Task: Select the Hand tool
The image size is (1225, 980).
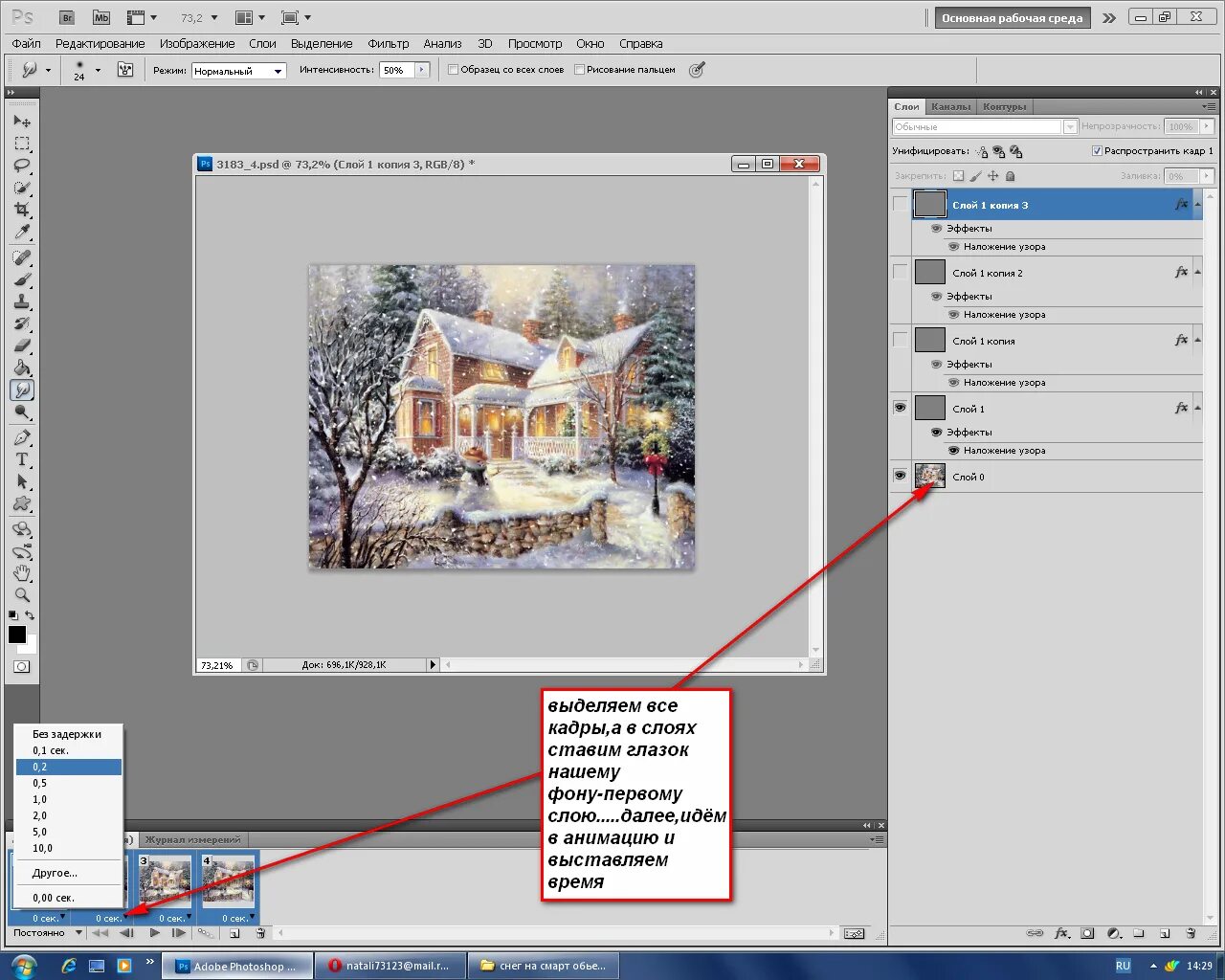Action: pos(22,573)
